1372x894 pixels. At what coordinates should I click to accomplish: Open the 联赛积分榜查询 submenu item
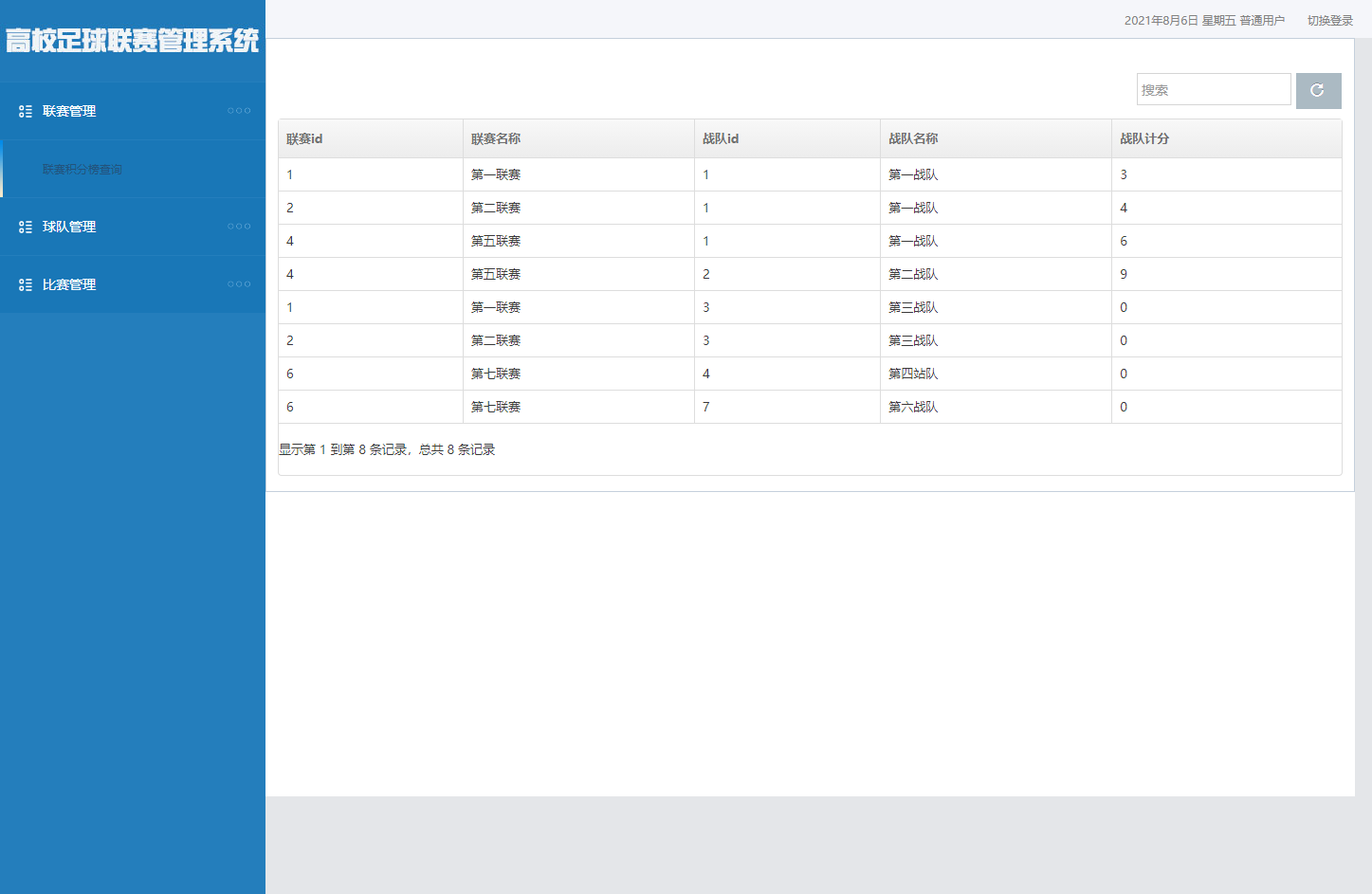(82, 170)
